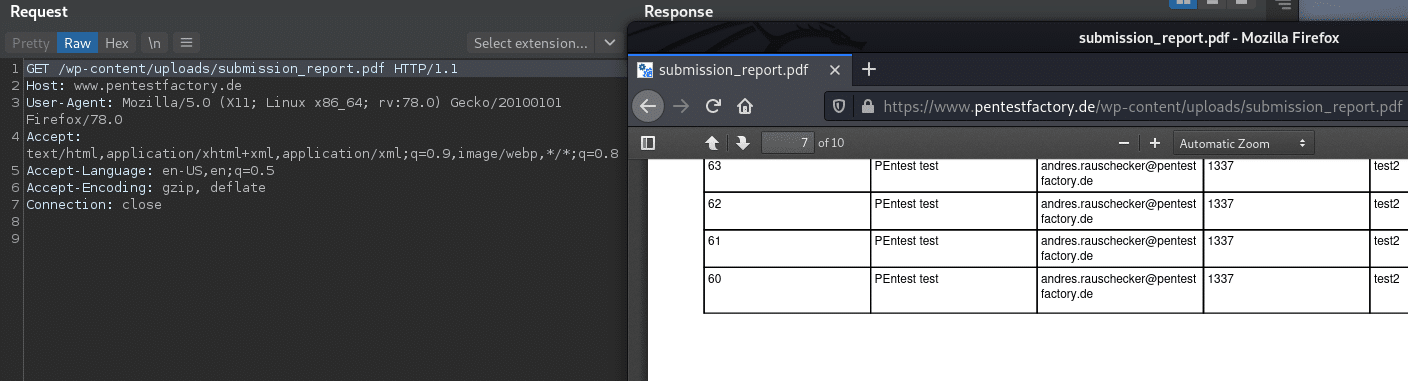This screenshot has height=381, width=1408.
Task: Click the PDF page number field
Action: 788,143
